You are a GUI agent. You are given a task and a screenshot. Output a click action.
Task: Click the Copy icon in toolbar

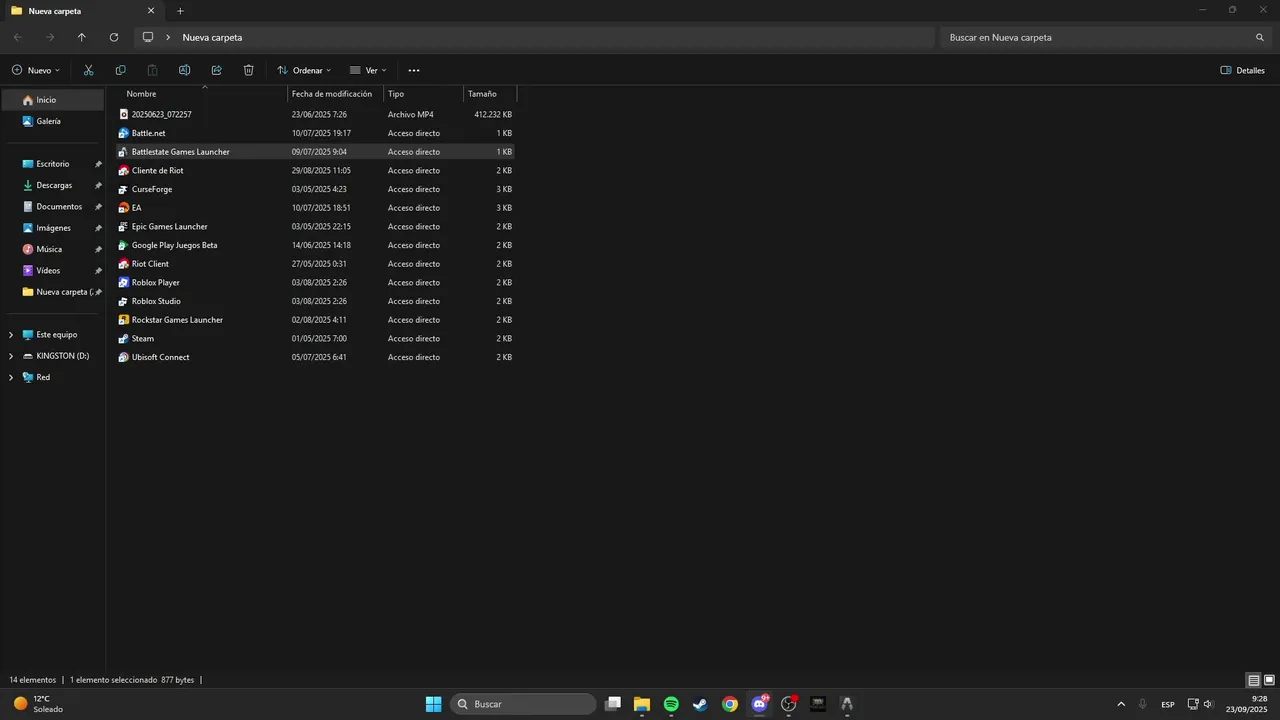[120, 70]
